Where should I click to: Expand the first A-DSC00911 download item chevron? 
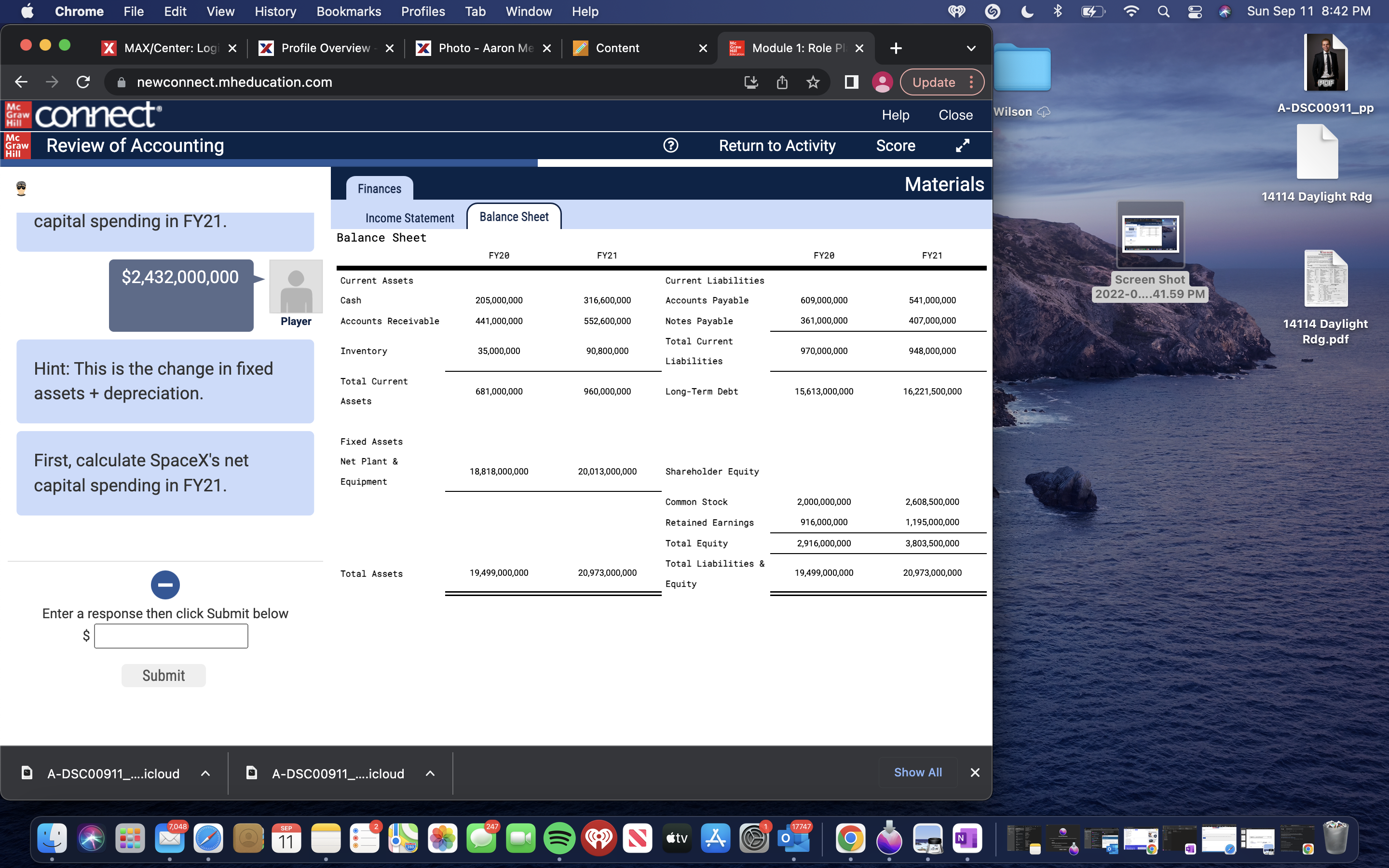pos(205,773)
